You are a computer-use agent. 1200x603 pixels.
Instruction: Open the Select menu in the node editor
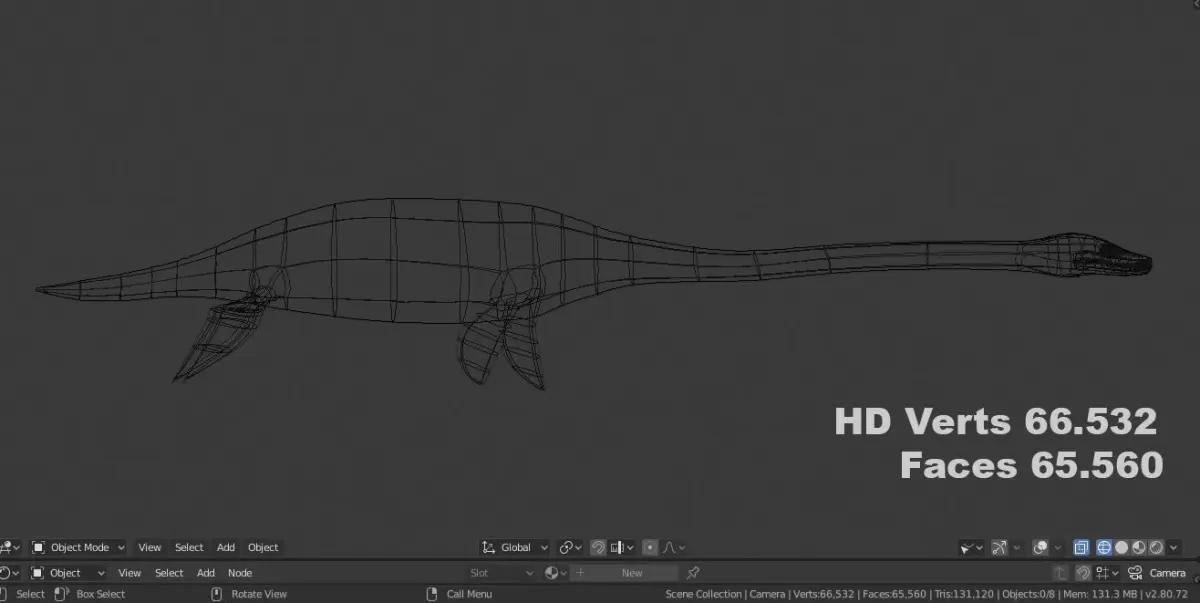pyautogui.click(x=169, y=573)
